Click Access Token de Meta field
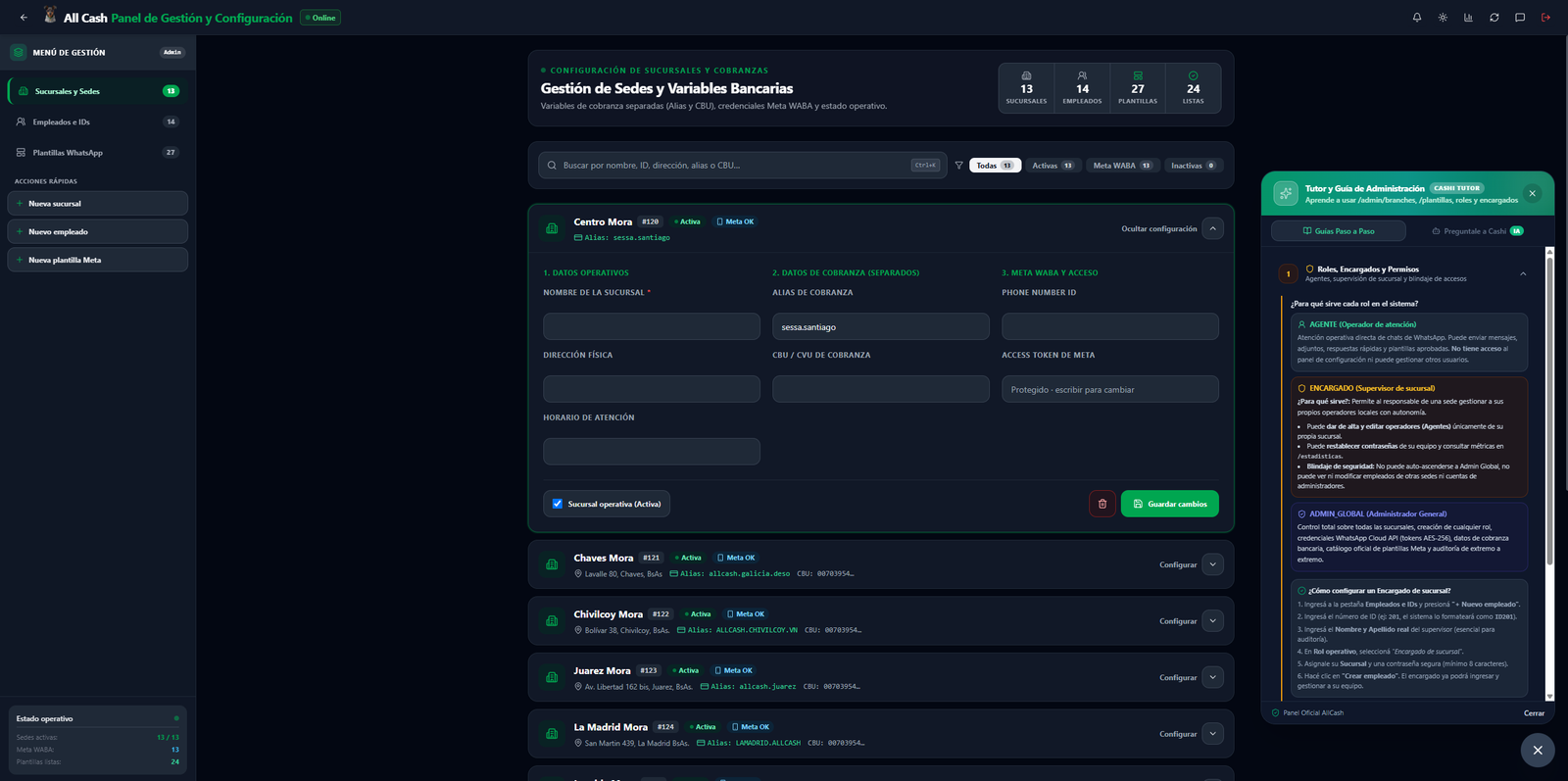The image size is (1568, 781). pyautogui.click(x=1110, y=389)
